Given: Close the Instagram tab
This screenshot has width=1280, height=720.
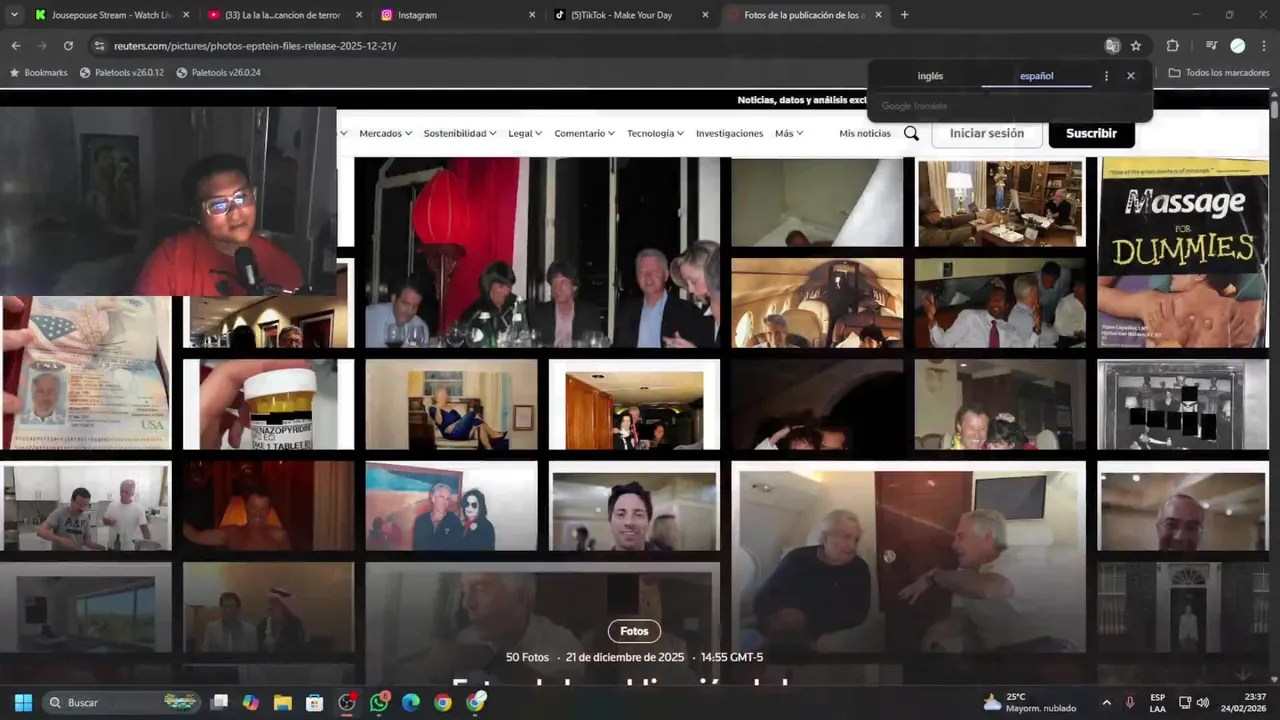Looking at the screenshot, I should pyautogui.click(x=532, y=15).
